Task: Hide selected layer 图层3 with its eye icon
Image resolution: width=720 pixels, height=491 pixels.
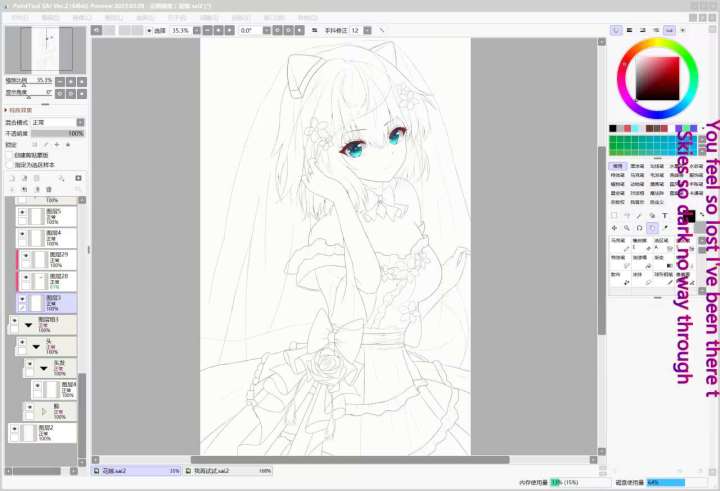Action: (22, 299)
